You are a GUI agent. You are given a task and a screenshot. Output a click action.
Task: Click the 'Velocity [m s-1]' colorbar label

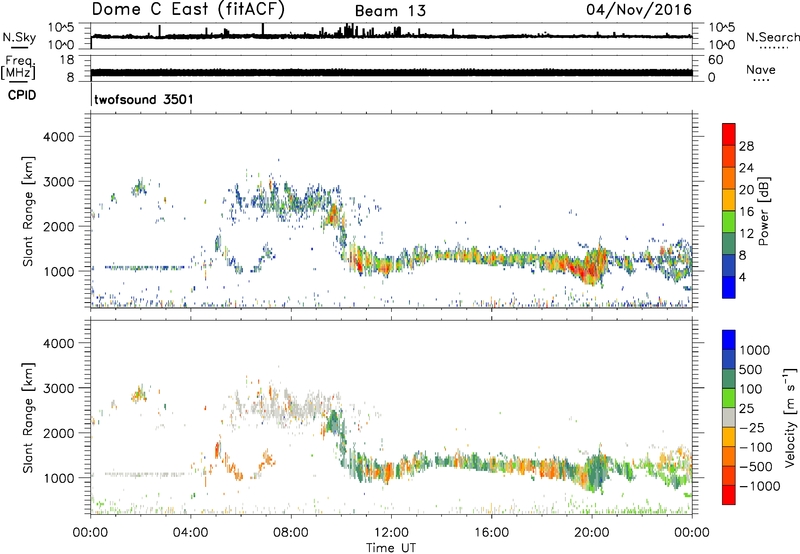(790, 416)
